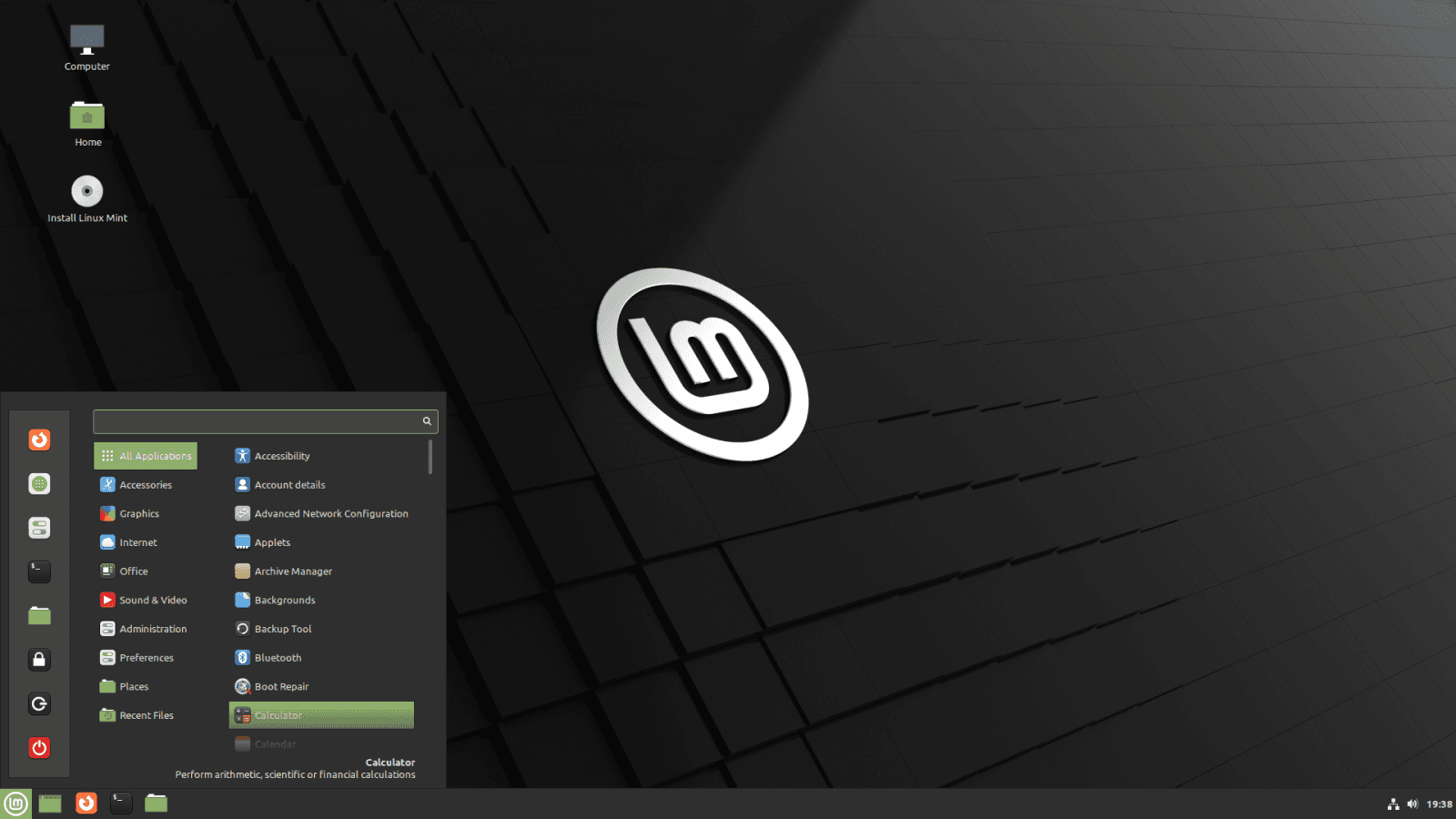Open the network tray icon
This screenshot has width=1456, height=819.
(x=1395, y=804)
